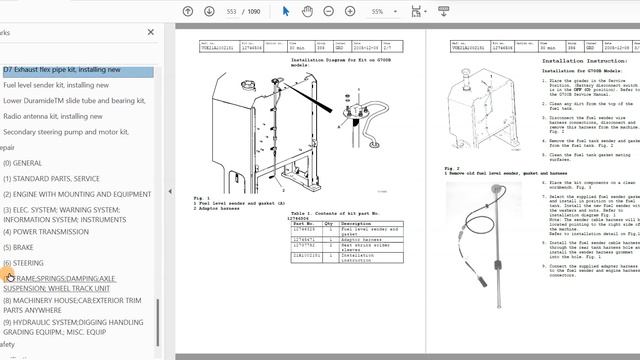This screenshot has height=360, width=640.
Task: Open '(6) STEERING' bookmark
Action: (x=23, y=263)
